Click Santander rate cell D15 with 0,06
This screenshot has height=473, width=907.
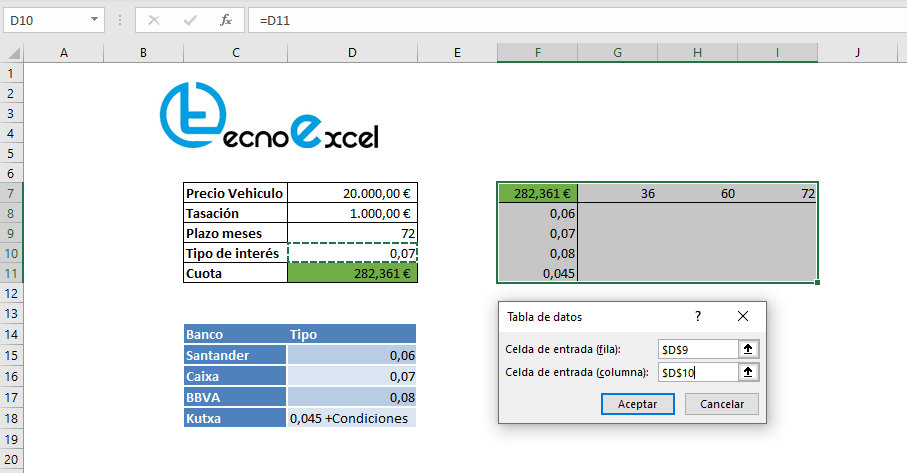[x=352, y=355]
